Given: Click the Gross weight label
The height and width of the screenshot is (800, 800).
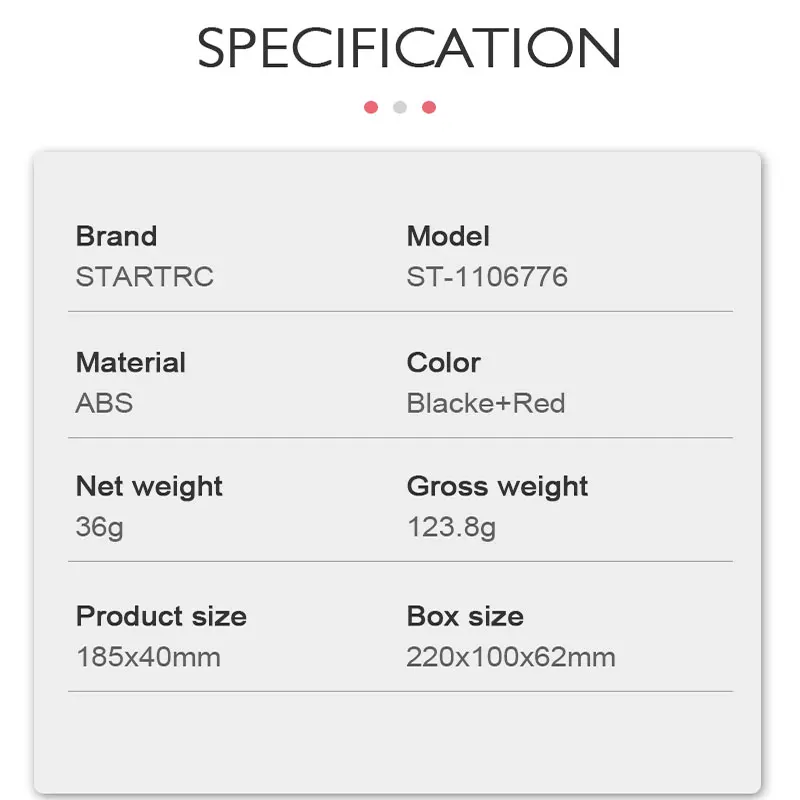Looking at the screenshot, I should point(497,487).
